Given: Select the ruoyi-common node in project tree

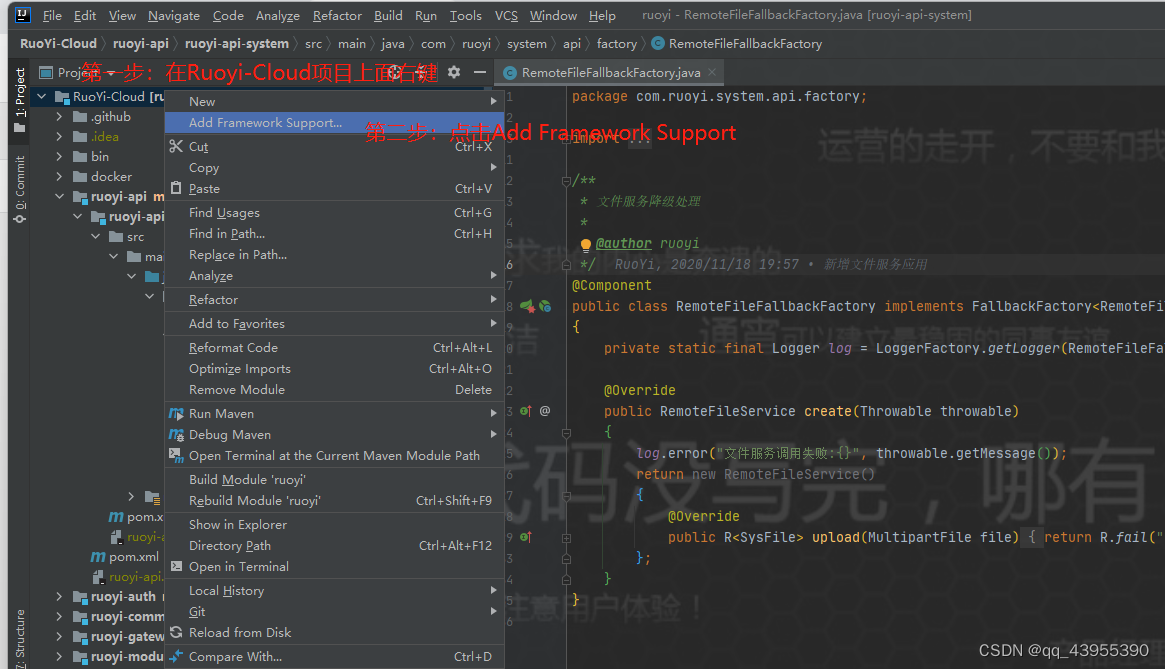Looking at the screenshot, I should tap(126, 616).
